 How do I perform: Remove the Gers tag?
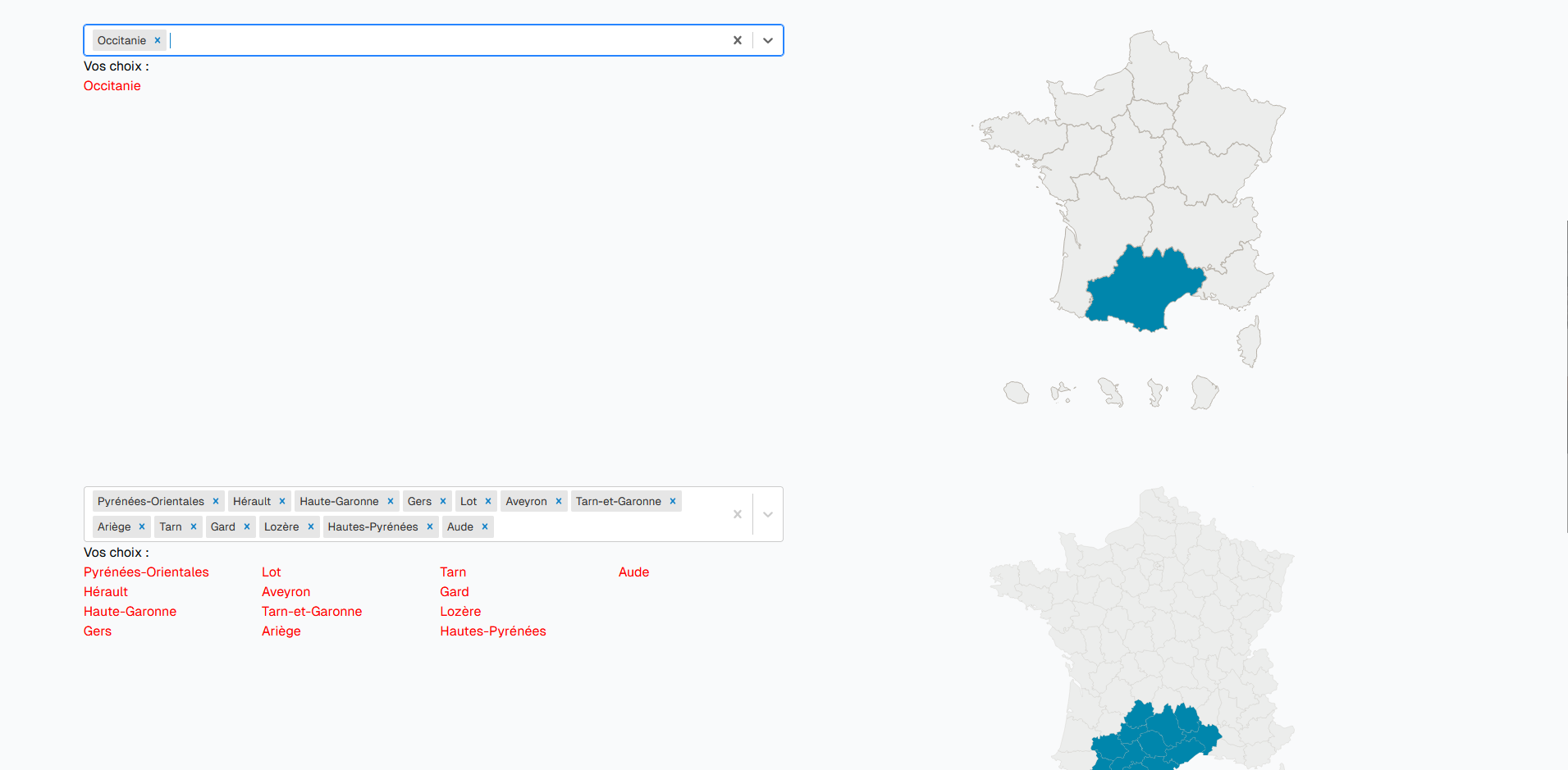[443, 501]
